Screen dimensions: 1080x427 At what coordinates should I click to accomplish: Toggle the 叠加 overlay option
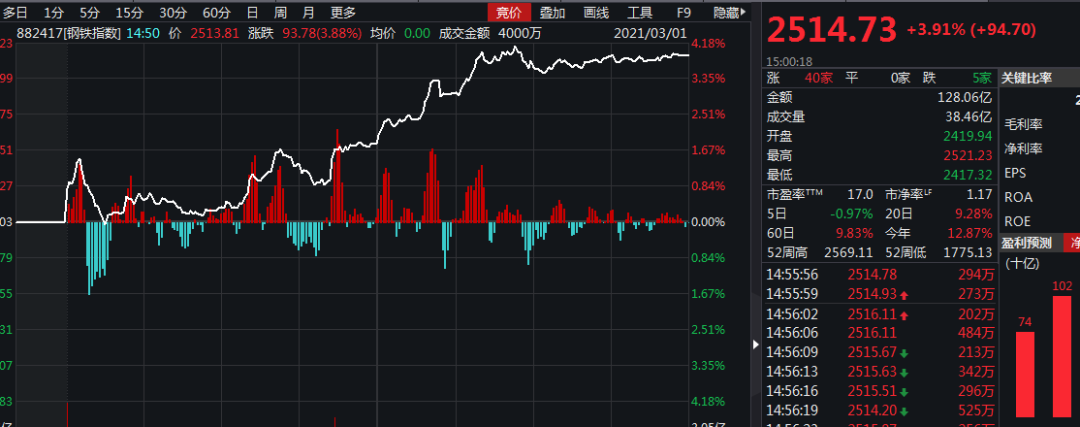coord(552,13)
